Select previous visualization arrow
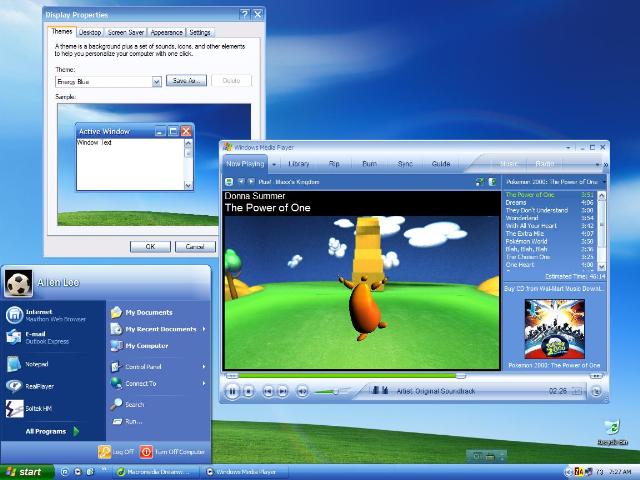This screenshot has height=480, width=640. tap(241, 181)
